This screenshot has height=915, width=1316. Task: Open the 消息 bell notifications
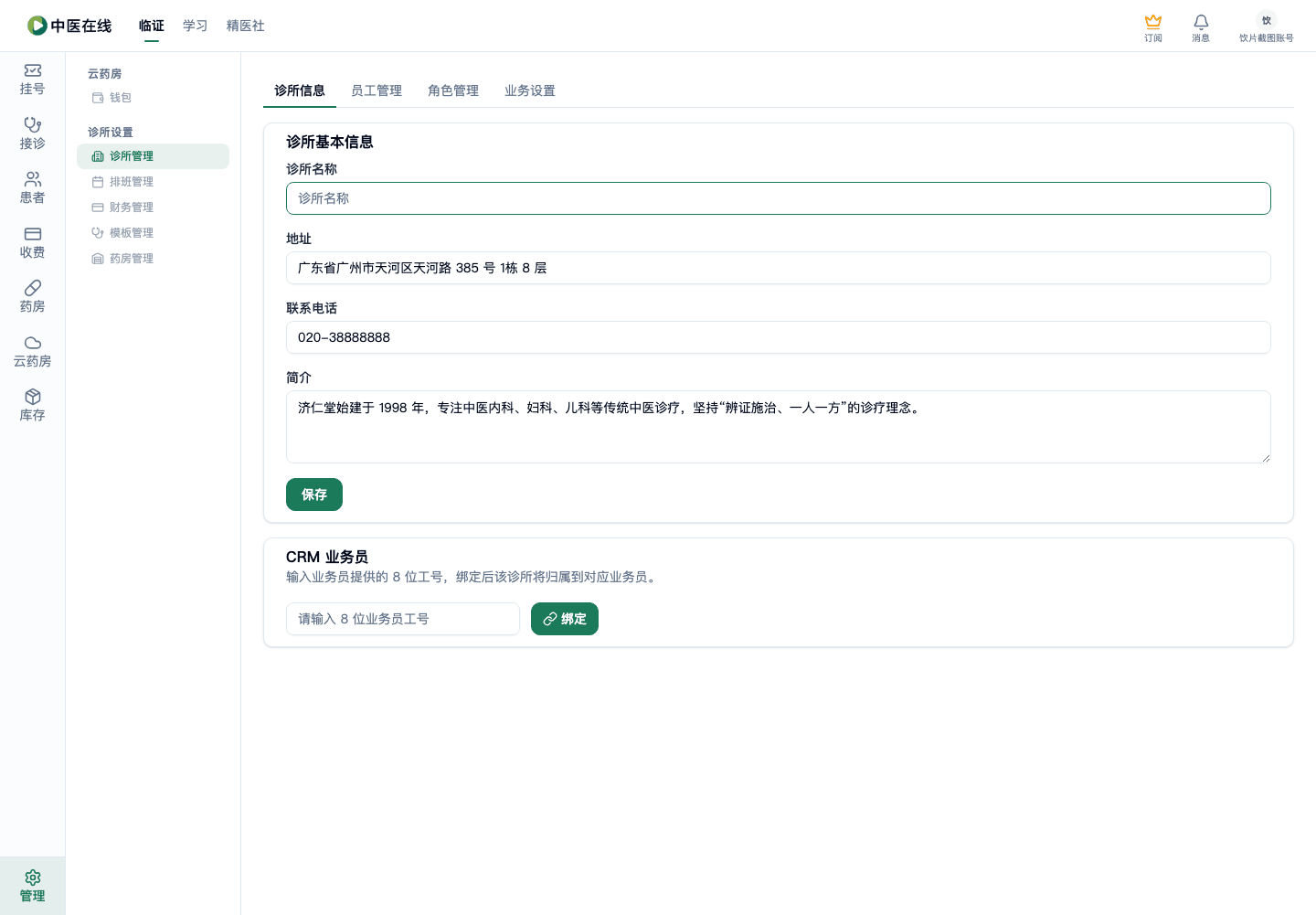[x=1201, y=27]
